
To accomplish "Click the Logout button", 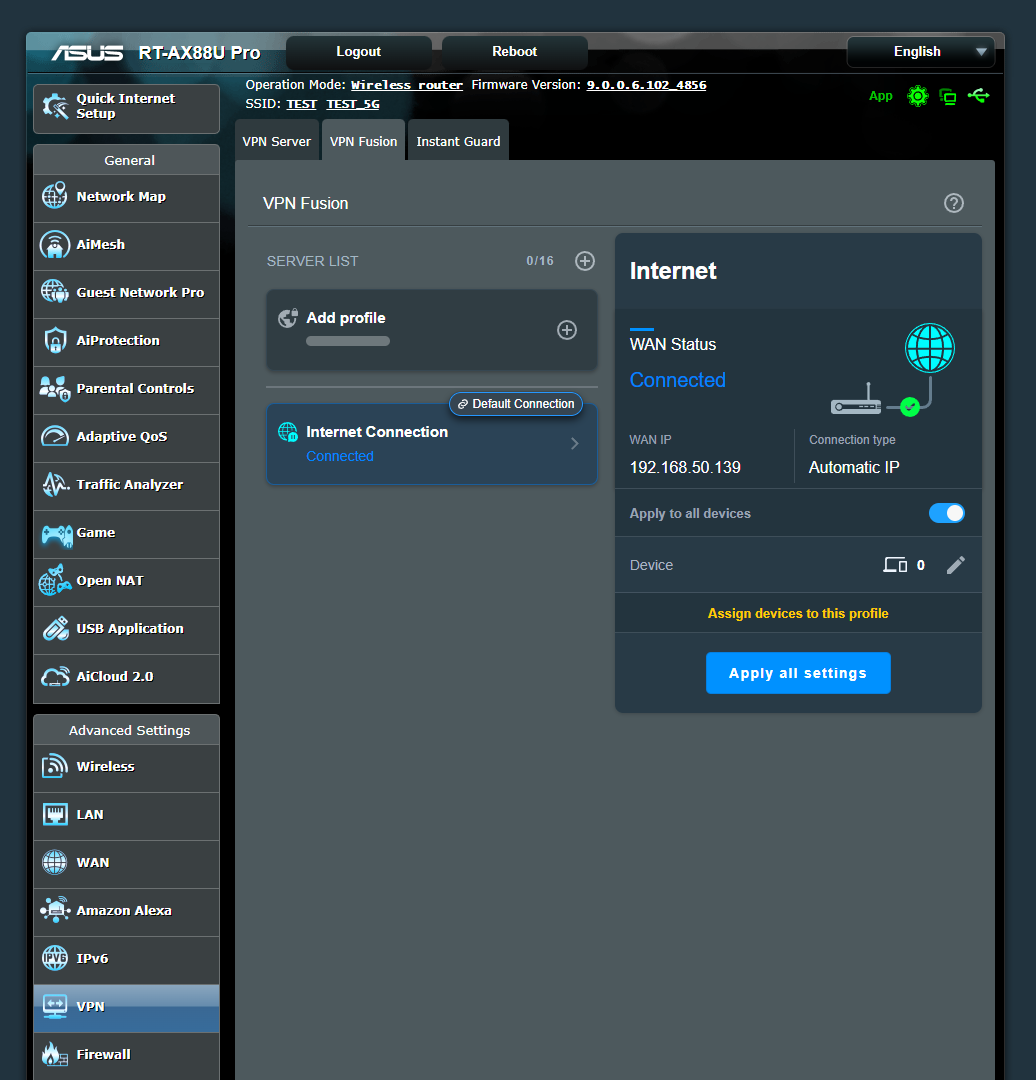I will click(359, 52).
